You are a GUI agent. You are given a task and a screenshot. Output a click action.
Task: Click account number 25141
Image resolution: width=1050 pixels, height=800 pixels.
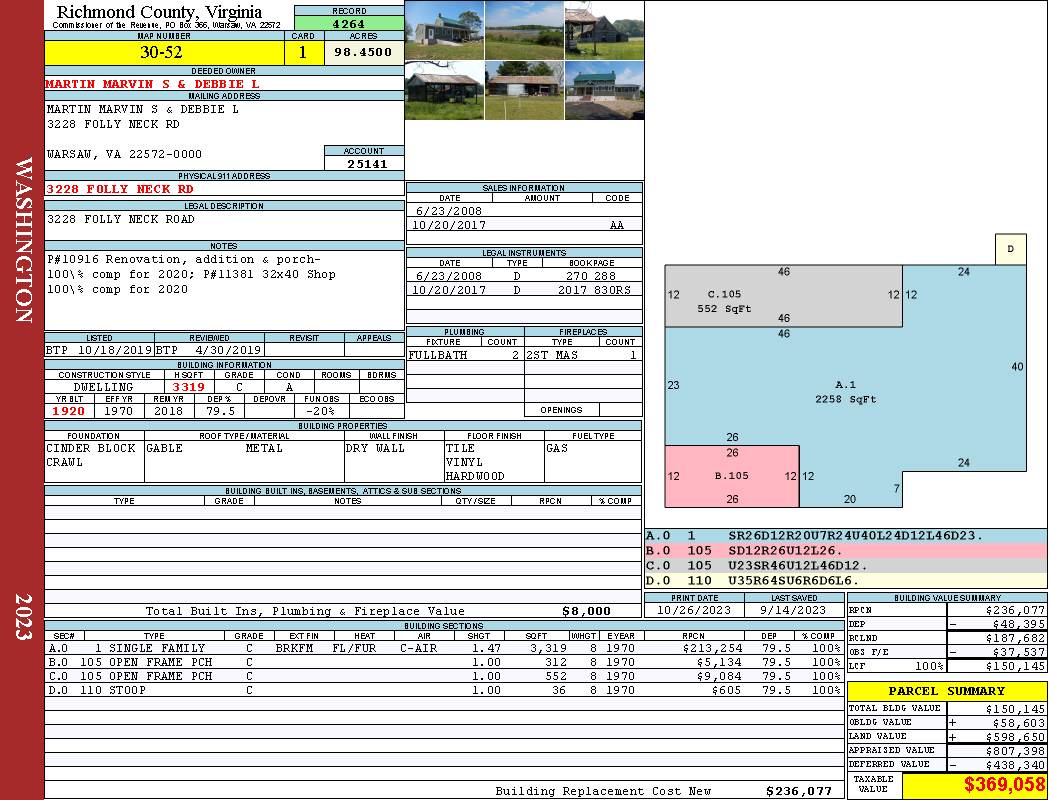pos(367,163)
